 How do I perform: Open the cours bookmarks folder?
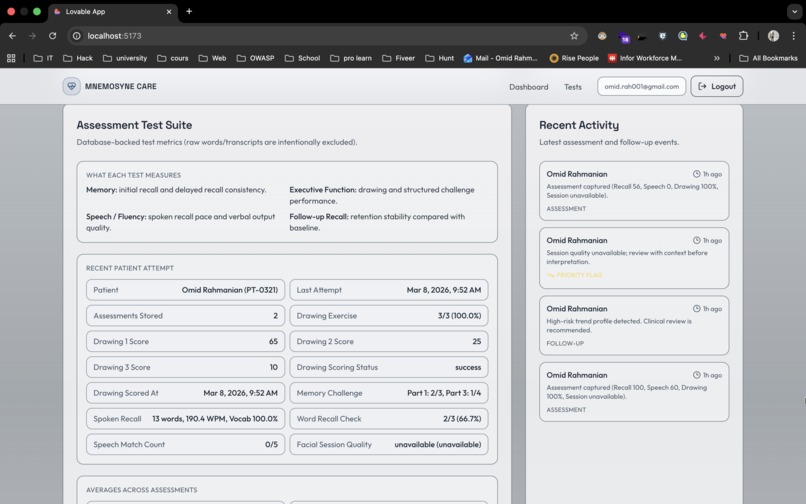[173, 58]
